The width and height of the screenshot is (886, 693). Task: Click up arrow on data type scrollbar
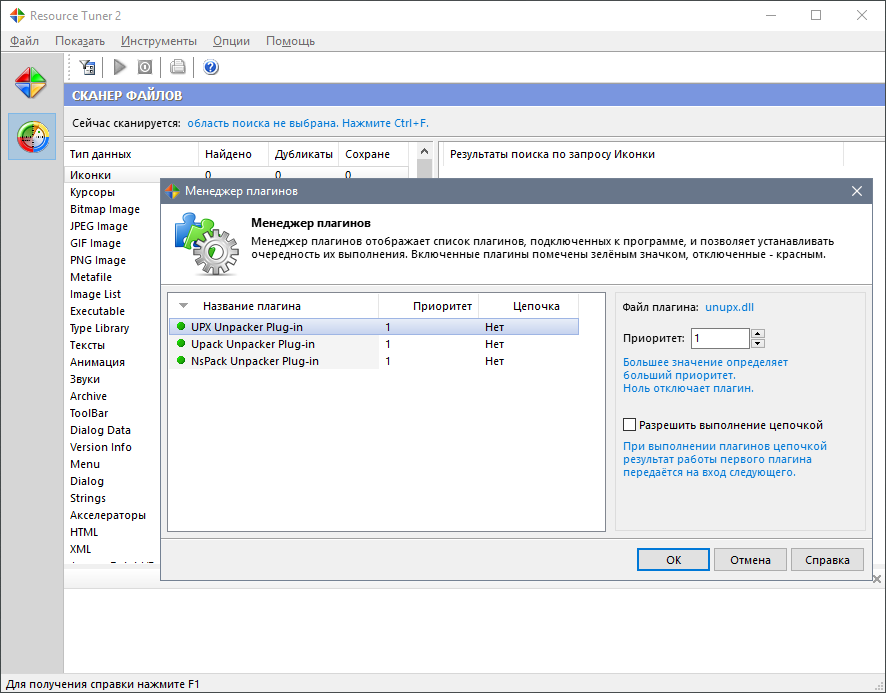(425, 151)
